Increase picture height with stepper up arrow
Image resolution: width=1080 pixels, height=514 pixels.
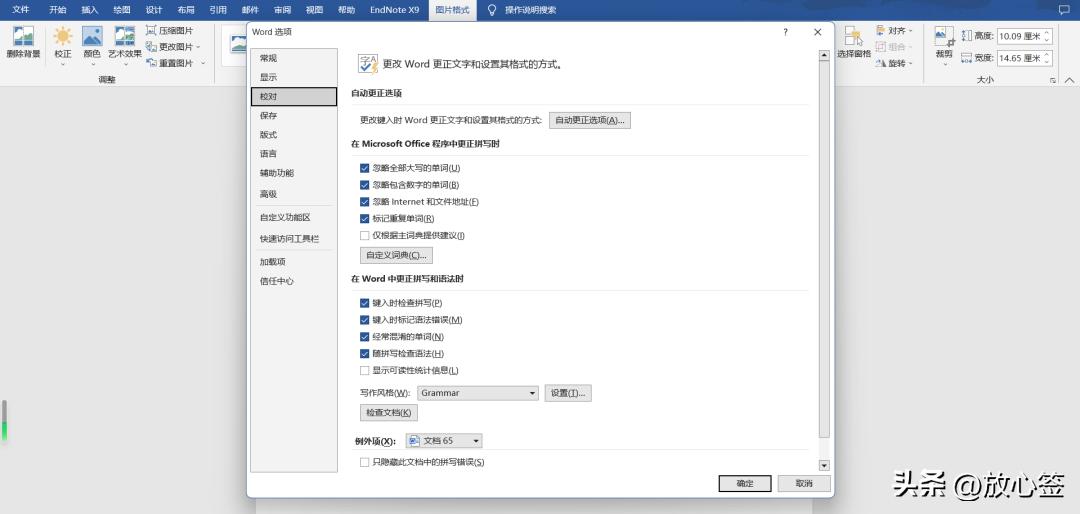(1048, 33)
